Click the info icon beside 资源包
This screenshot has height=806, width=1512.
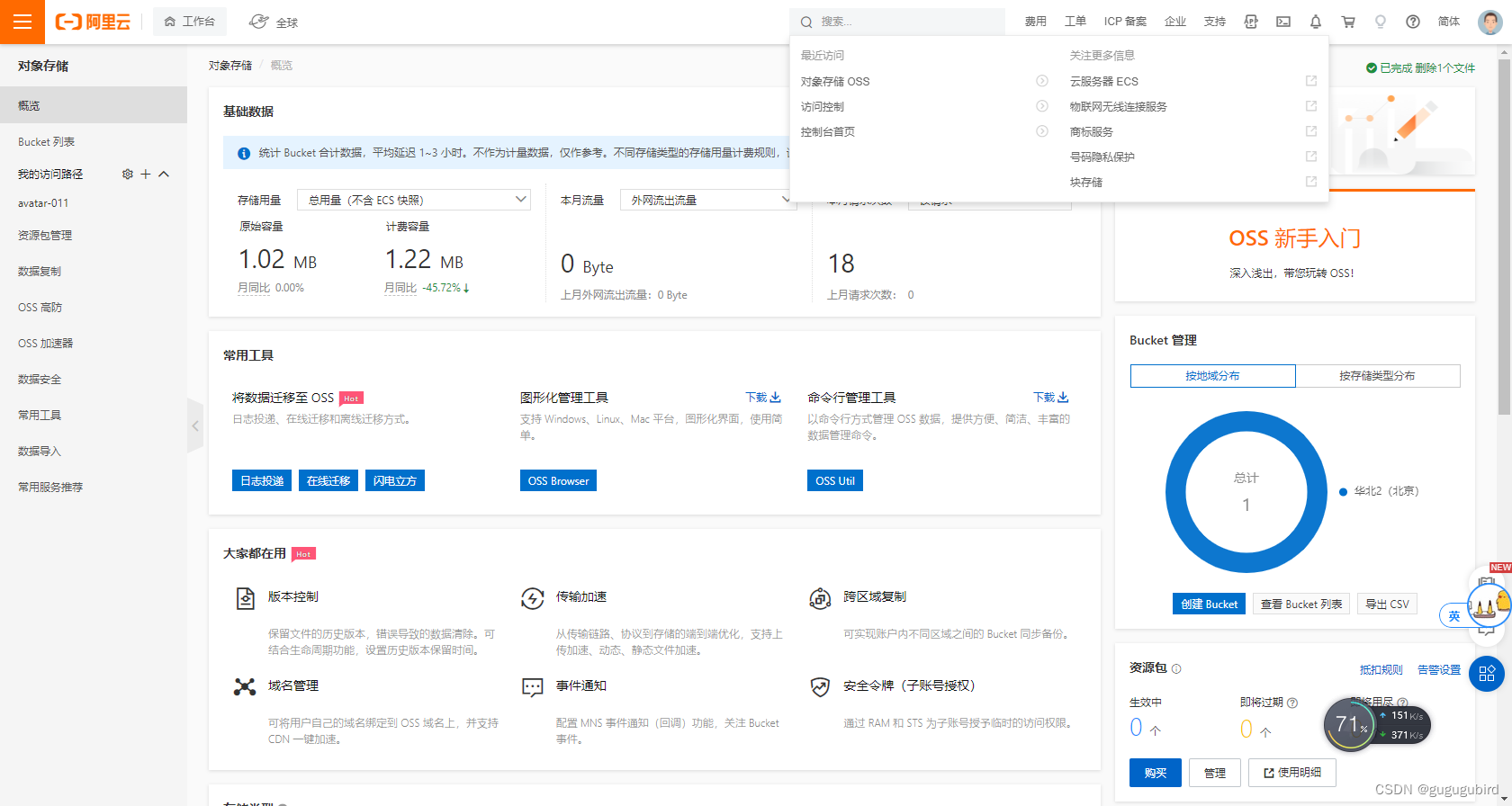1176,668
